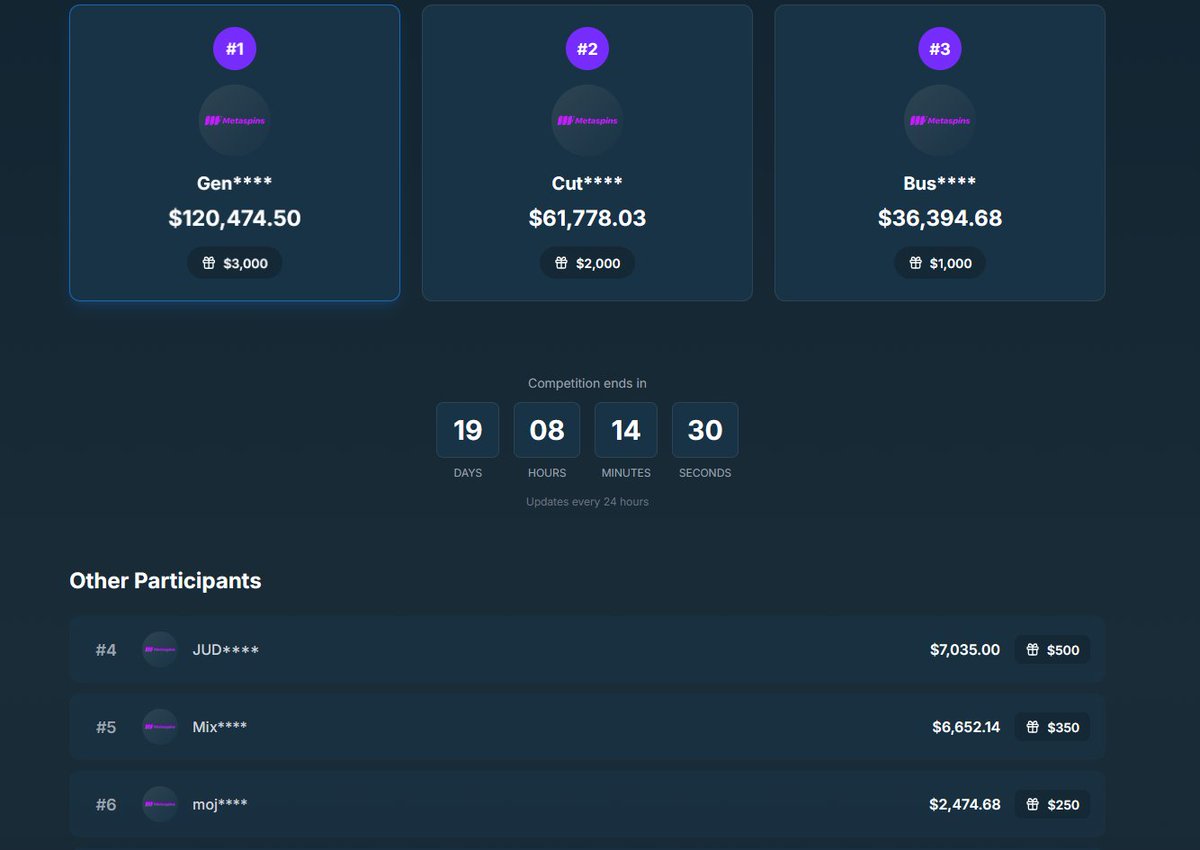Expand the #6 moj**** entry
Screen dimensions: 1200x850
pos(588,804)
